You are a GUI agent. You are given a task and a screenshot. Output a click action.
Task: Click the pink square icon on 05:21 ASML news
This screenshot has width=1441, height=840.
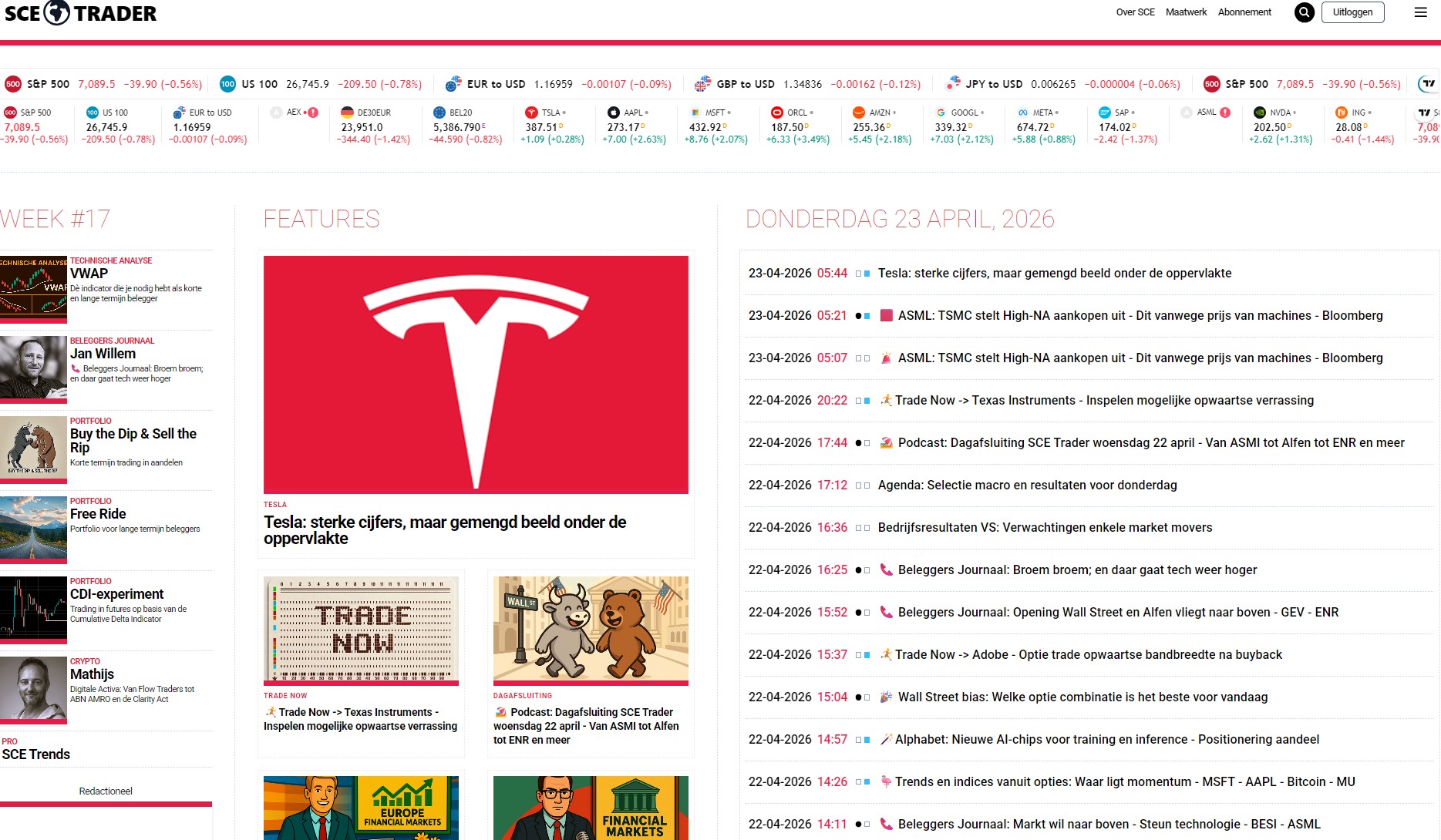(887, 315)
